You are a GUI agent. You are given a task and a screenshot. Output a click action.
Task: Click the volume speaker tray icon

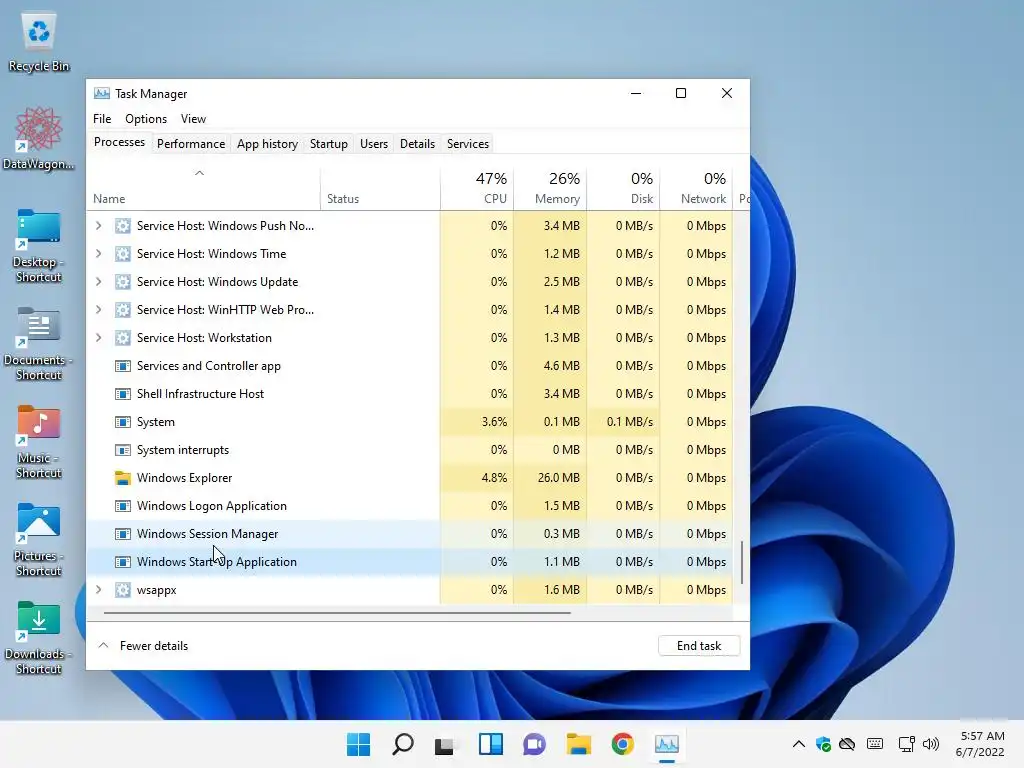(931, 744)
